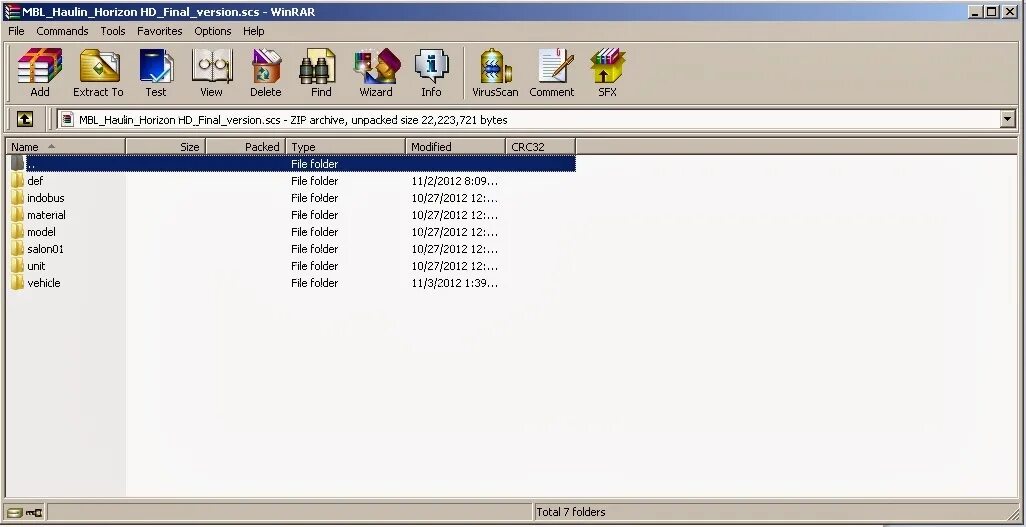This screenshot has width=1026, height=527.
Task: Click the salon01 folder name
Action: pos(45,249)
